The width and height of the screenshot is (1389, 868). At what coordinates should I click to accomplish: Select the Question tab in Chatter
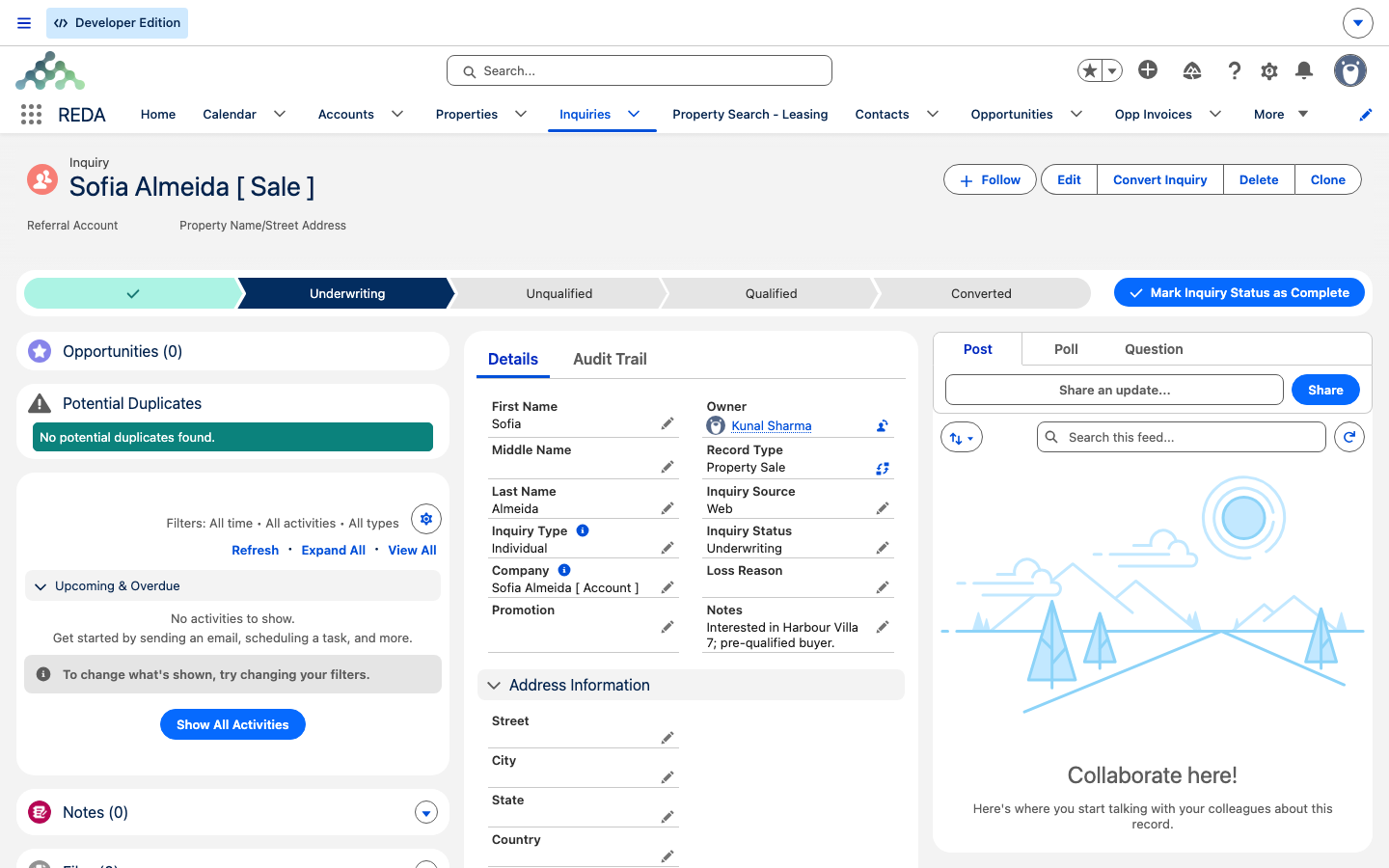[x=1154, y=349]
